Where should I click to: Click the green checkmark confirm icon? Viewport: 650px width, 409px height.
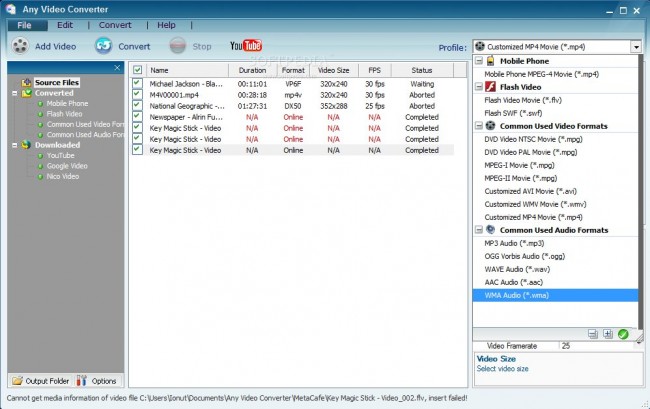pyautogui.click(x=623, y=333)
